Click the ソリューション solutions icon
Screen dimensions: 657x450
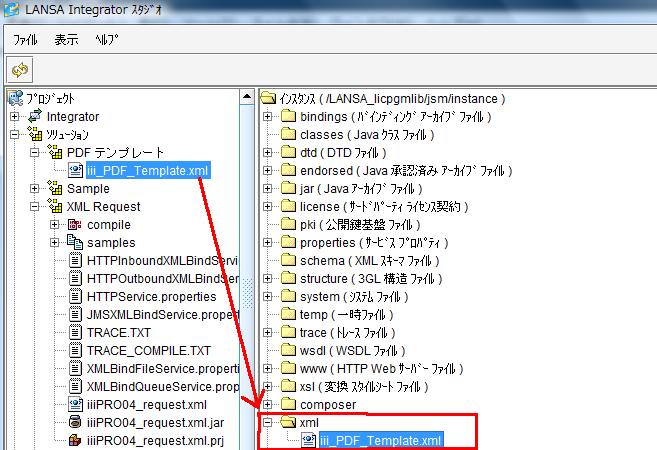[35, 134]
